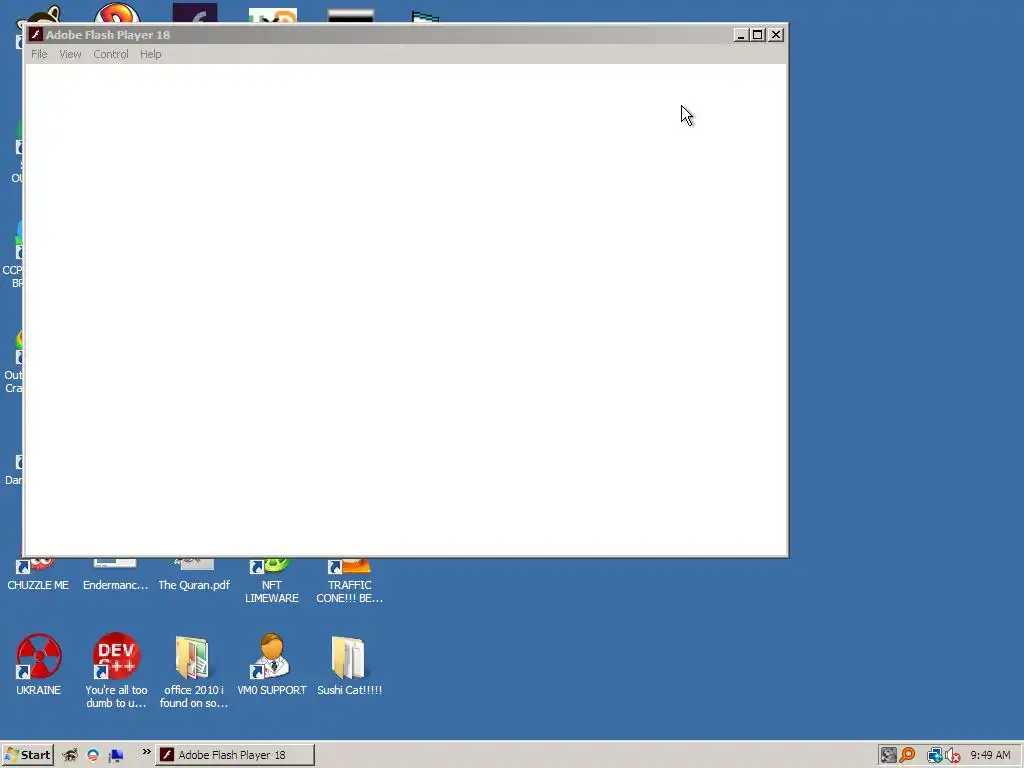Image resolution: width=1024 pixels, height=768 pixels.
Task: Open the View menu in Flash Player
Action: [x=70, y=54]
